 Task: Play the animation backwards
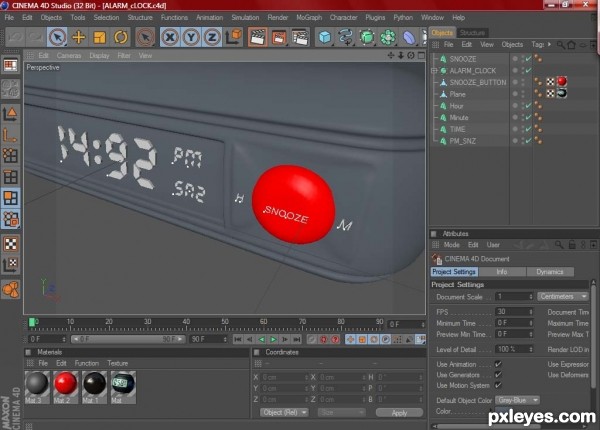261,339
